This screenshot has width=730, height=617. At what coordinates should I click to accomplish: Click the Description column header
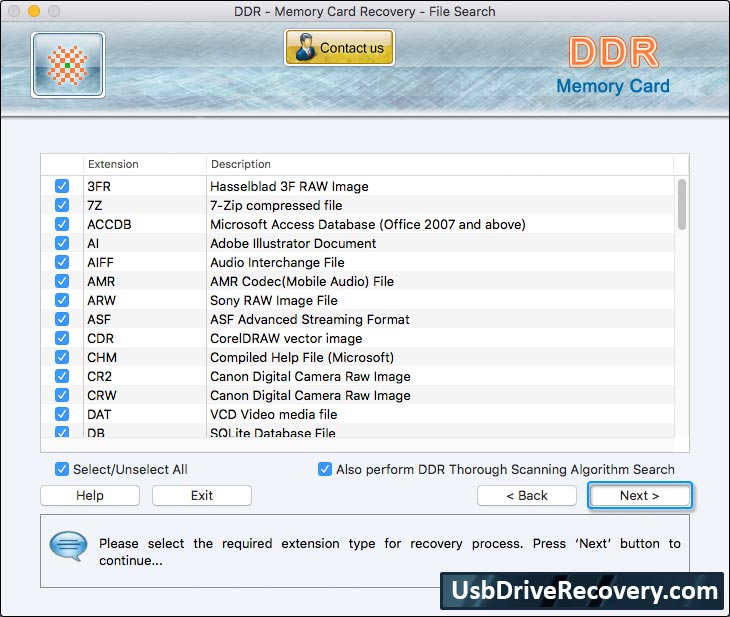(x=440, y=164)
